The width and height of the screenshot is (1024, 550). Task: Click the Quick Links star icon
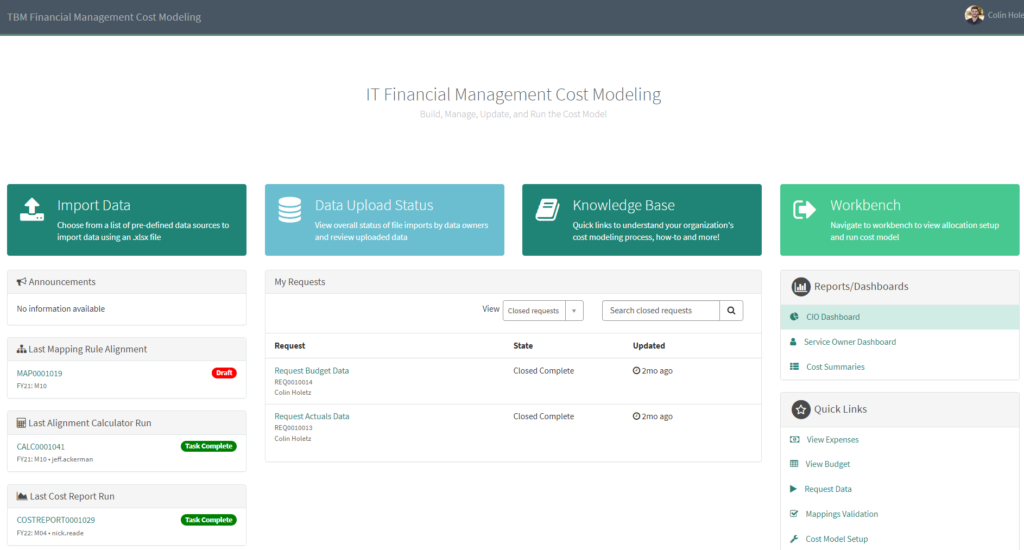tap(800, 409)
